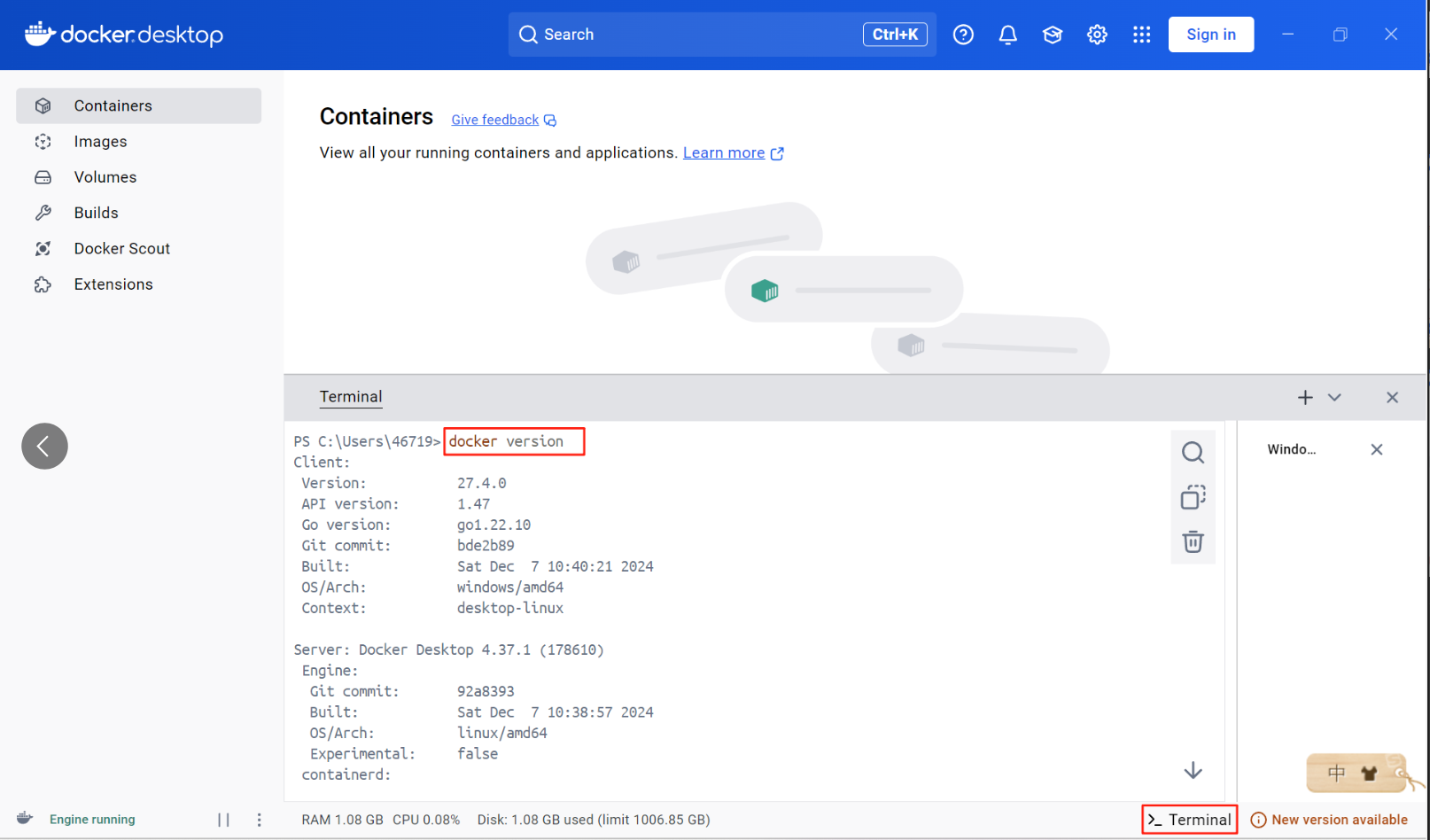Screen dimensions: 1430x840
Task: Open the apps grid icon
Action: 1141,35
